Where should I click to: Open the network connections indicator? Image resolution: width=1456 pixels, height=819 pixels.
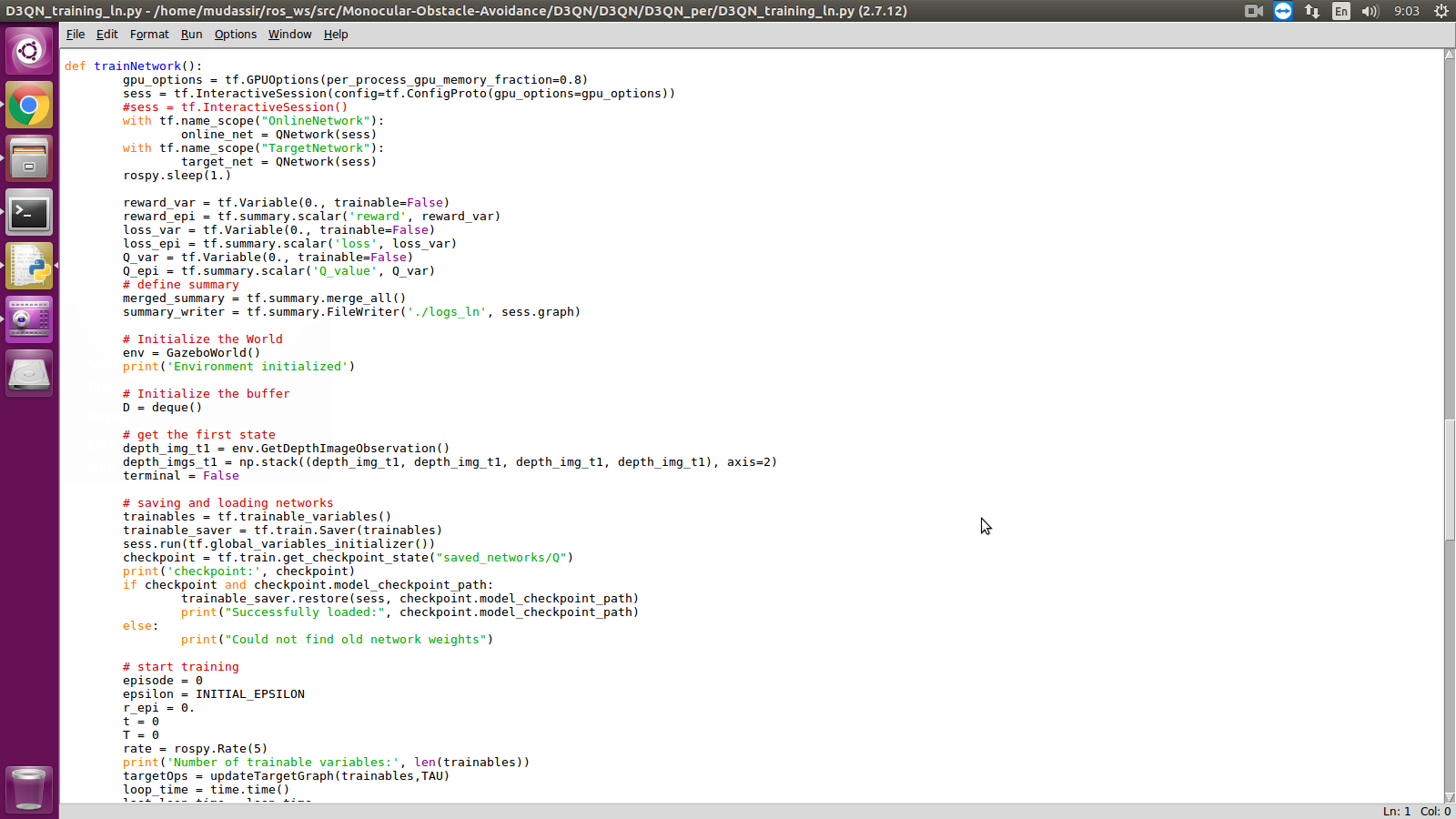(x=1312, y=11)
